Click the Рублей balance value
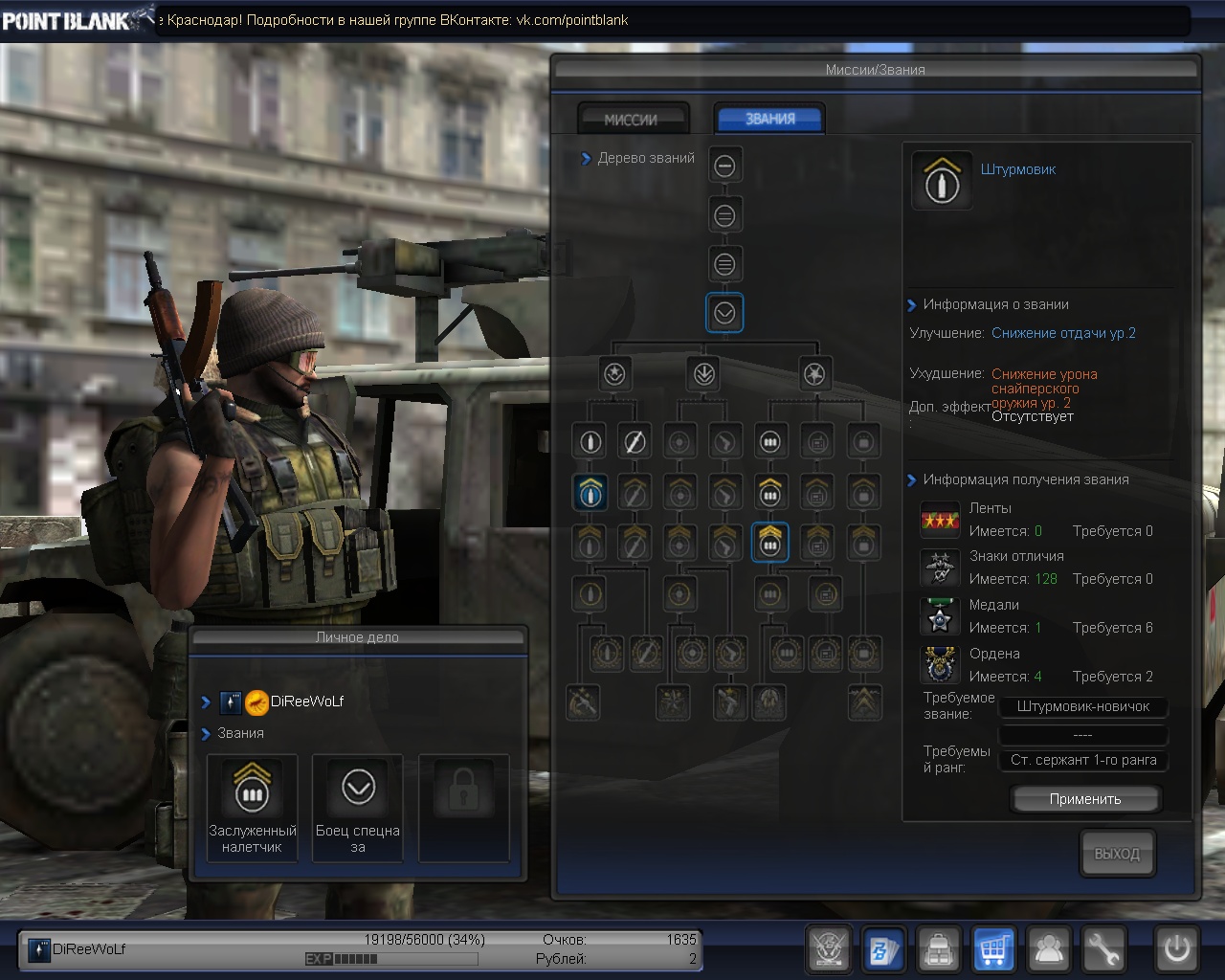1225x980 pixels. point(693,959)
